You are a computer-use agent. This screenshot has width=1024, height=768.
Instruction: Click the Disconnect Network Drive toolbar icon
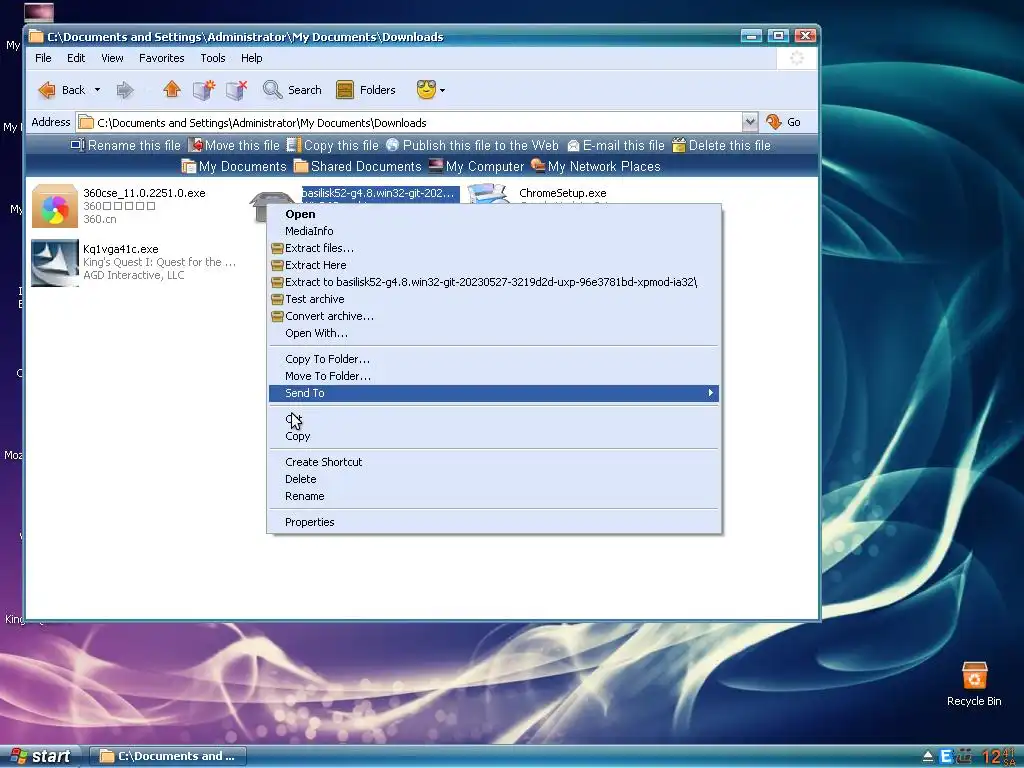pos(236,89)
